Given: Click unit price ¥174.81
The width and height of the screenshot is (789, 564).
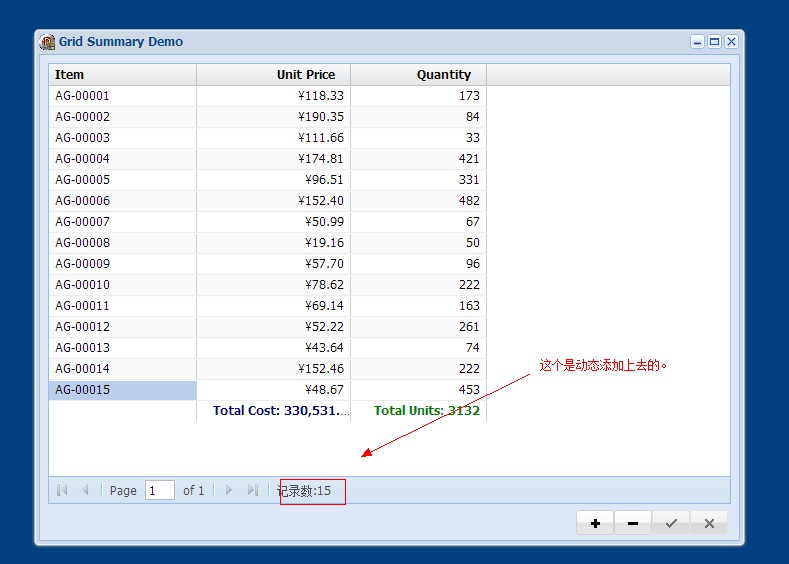Looking at the screenshot, I should click(273, 159).
